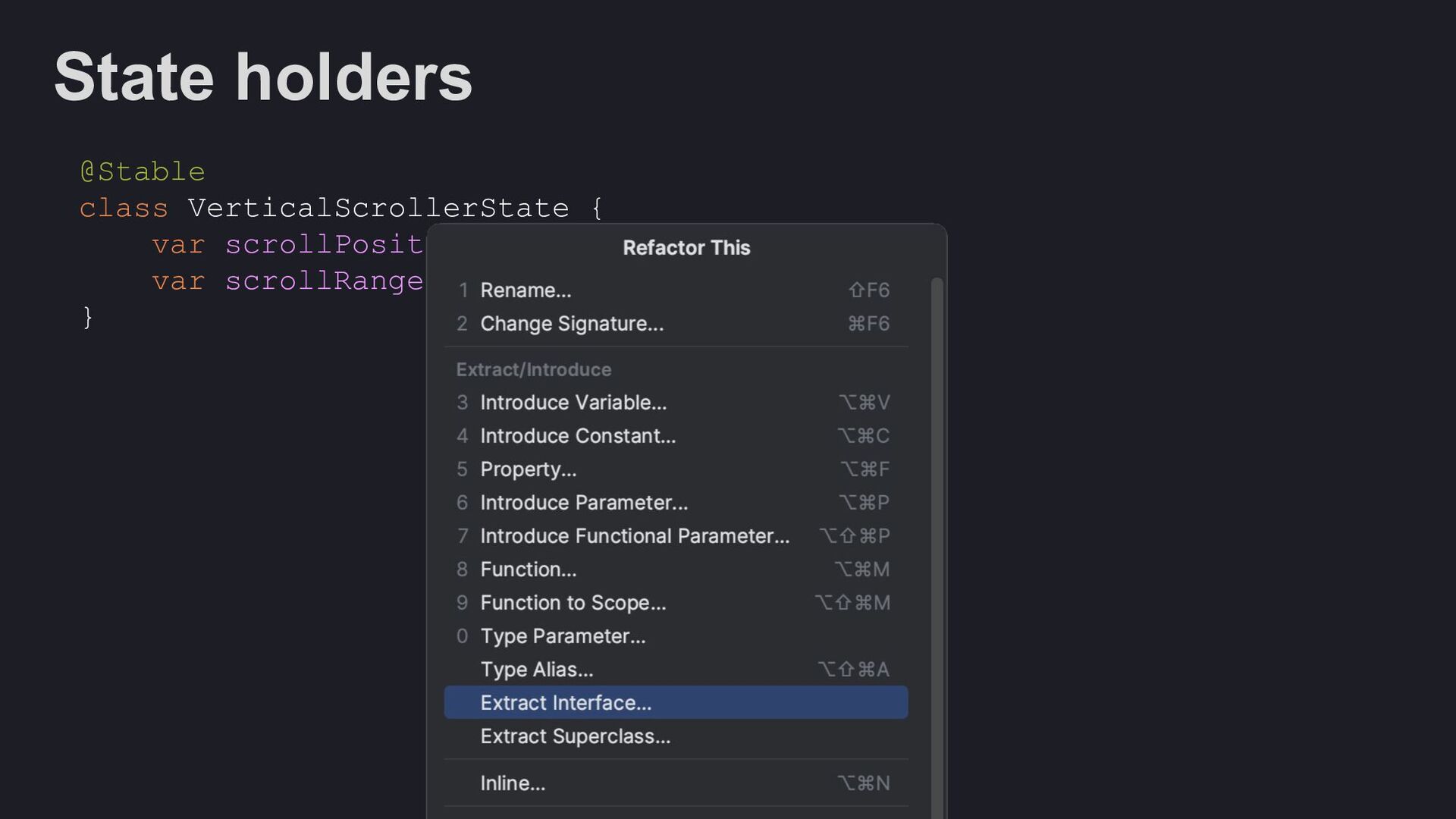The width and height of the screenshot is (1456, 819).
Task: Select Introduce Constant... entry
Action: (578, 436)
